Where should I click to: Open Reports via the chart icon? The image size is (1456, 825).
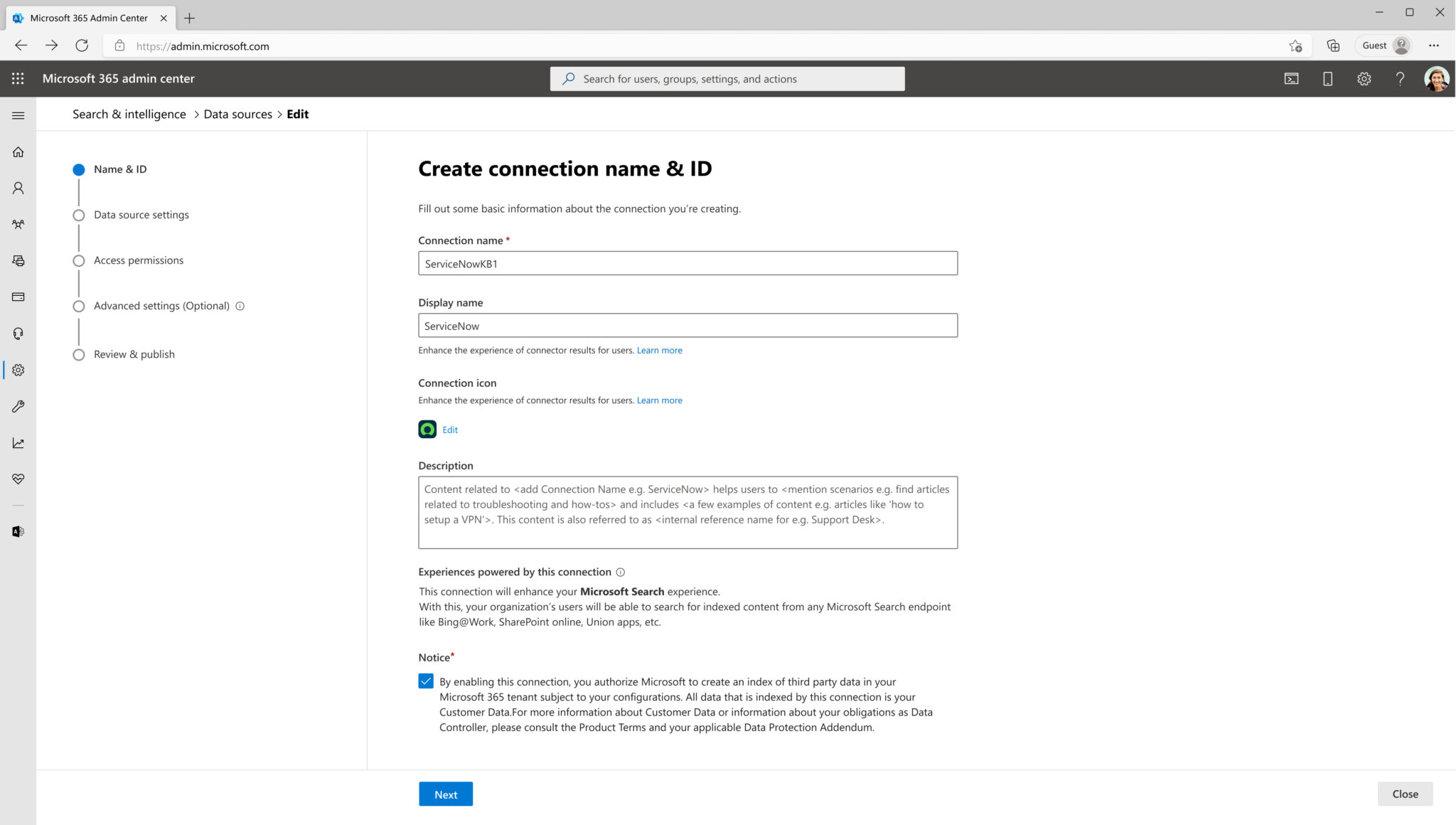(x=18, y=442)
